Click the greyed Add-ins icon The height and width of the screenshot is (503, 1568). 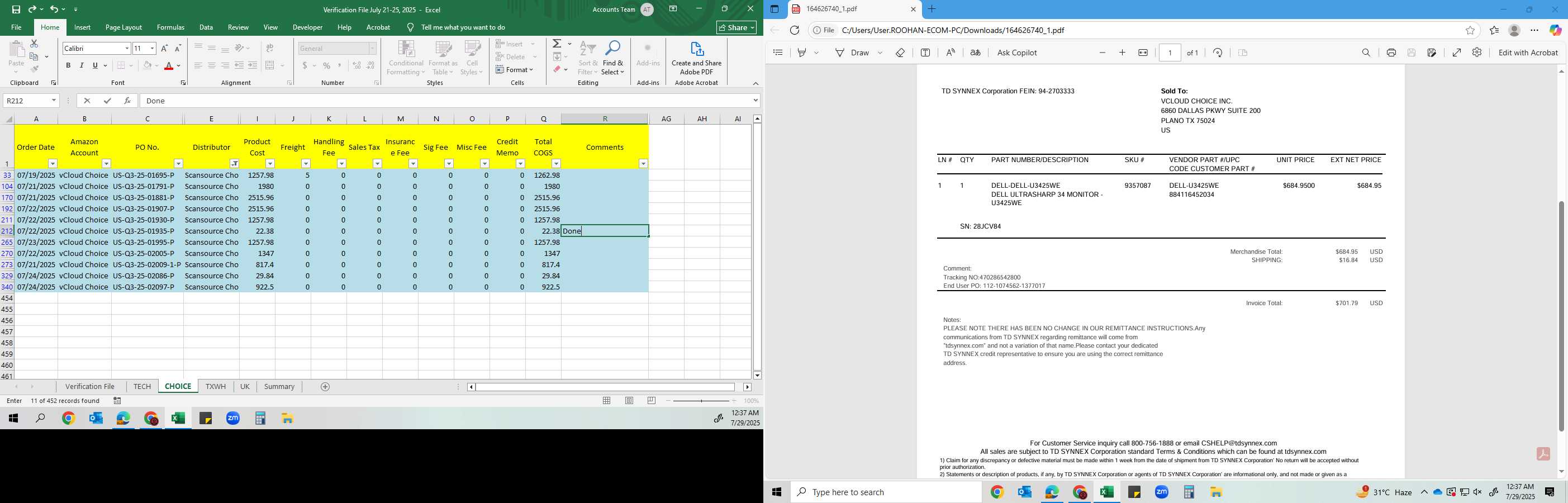(648, 54)
